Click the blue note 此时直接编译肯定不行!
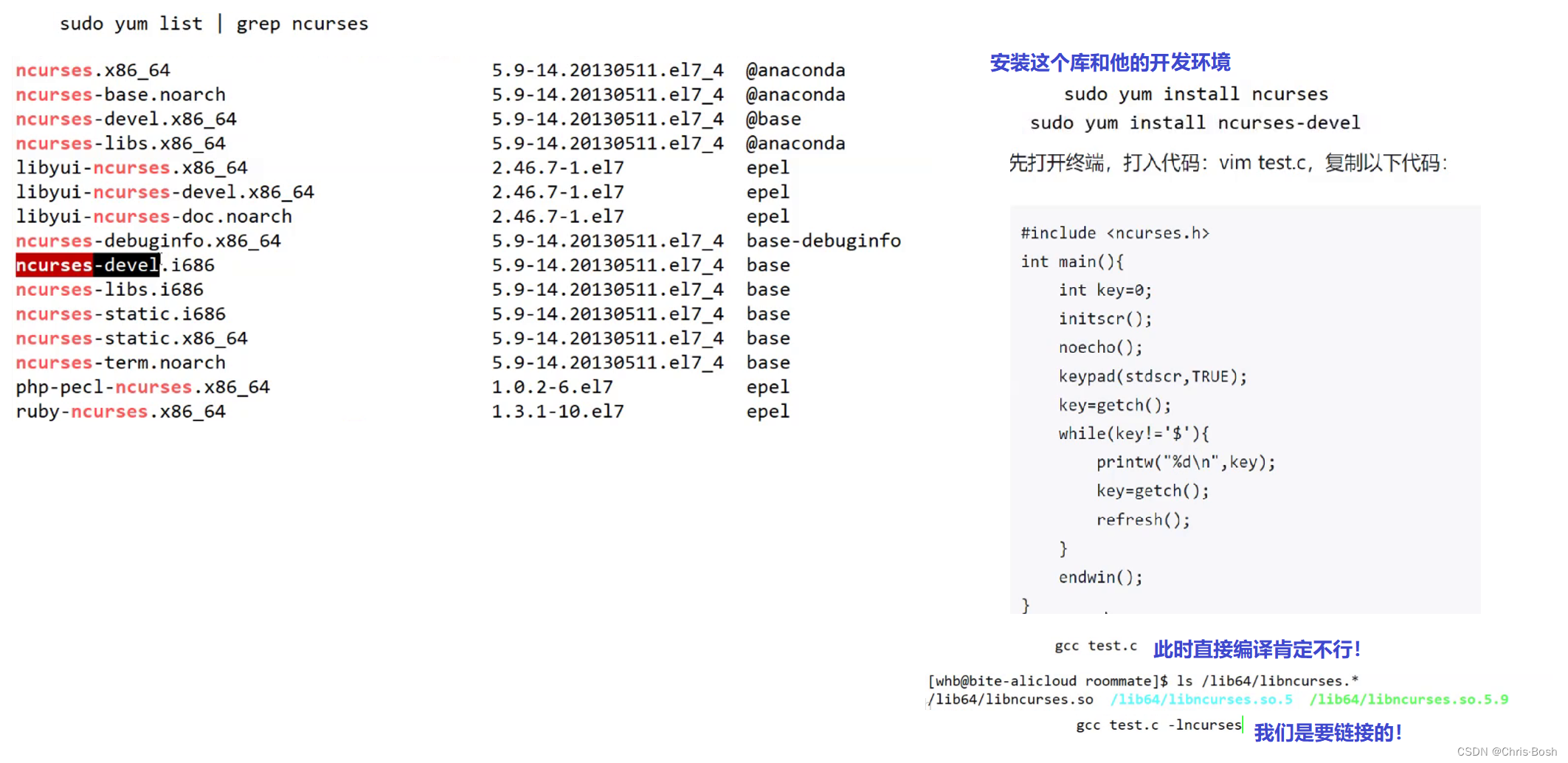Viewport: 1568px width, 763px height. point(1257,649)
